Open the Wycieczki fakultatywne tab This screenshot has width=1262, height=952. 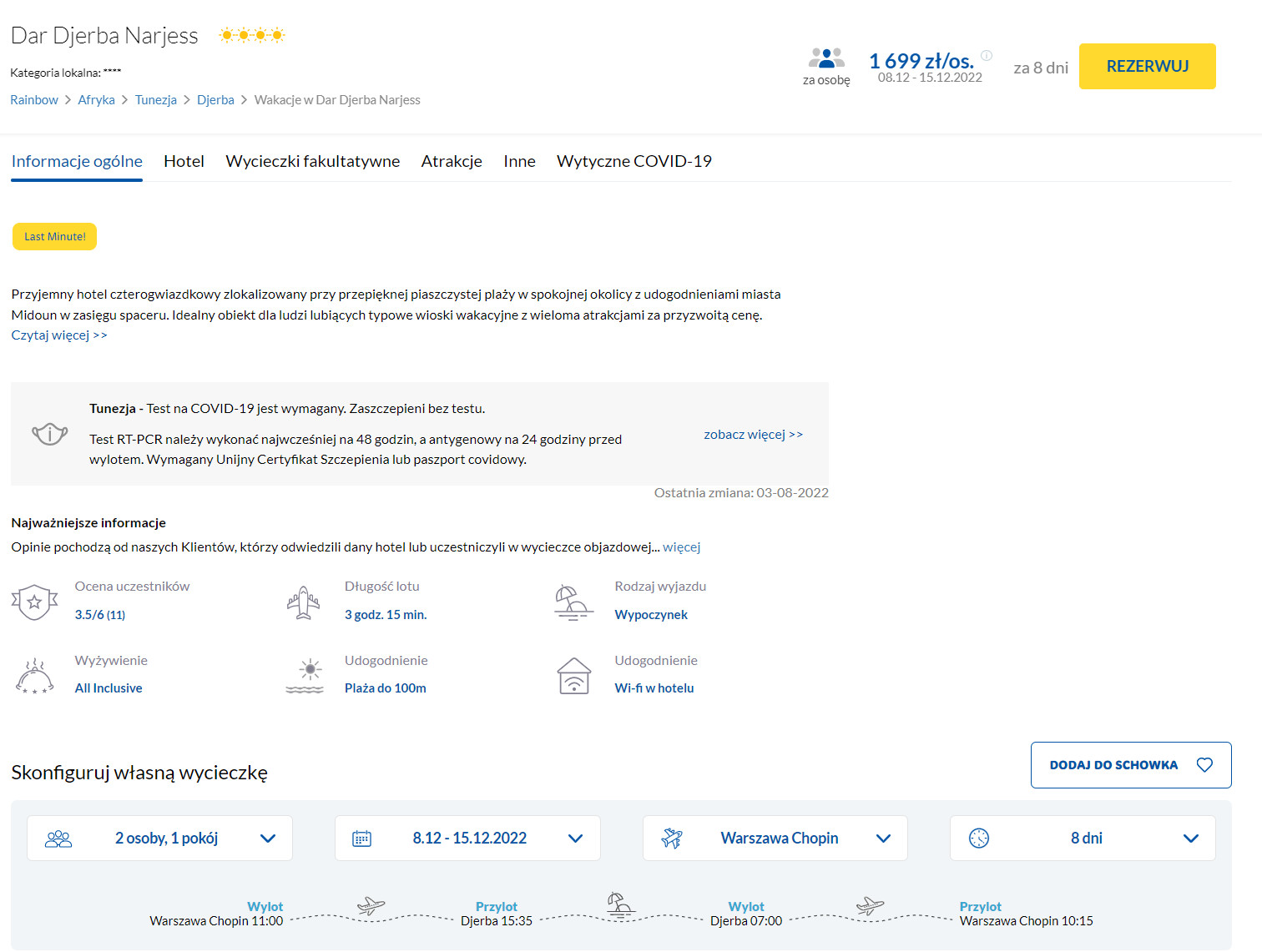tap(312, 161)
